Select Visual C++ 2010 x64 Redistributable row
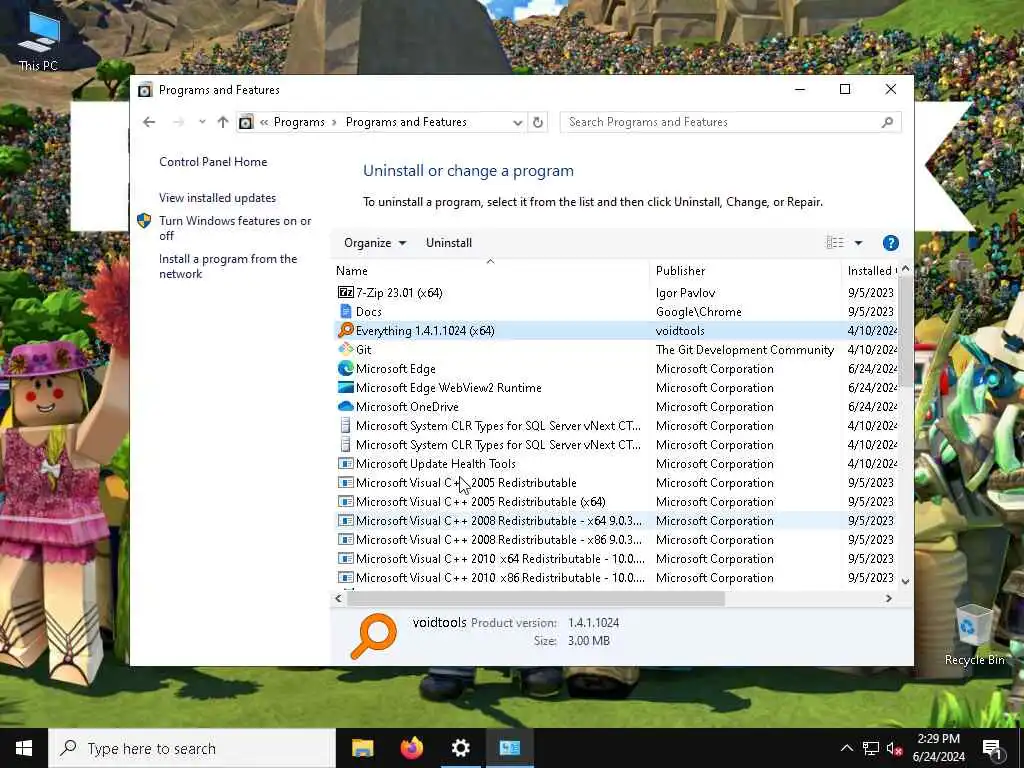The image size is (1024, 768). coord(614,558)
